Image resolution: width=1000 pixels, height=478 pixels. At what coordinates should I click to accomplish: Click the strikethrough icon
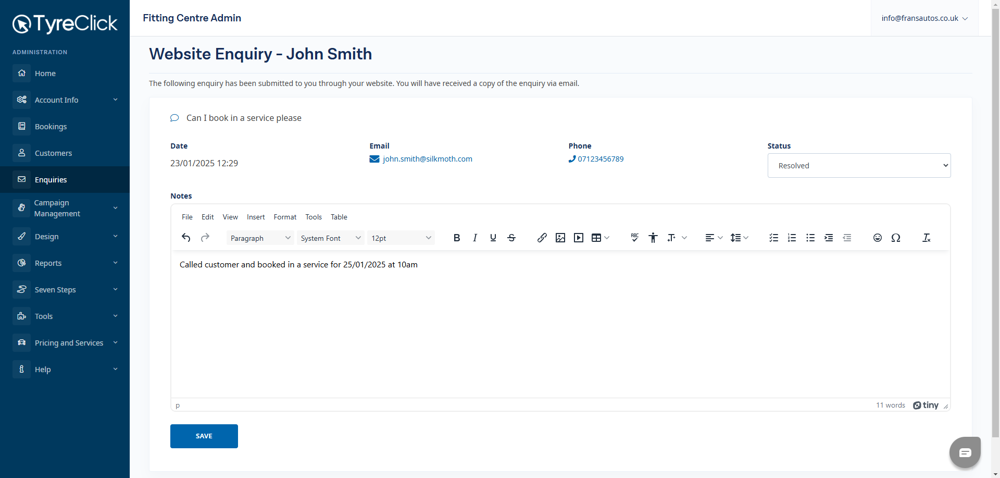point(511,238)
